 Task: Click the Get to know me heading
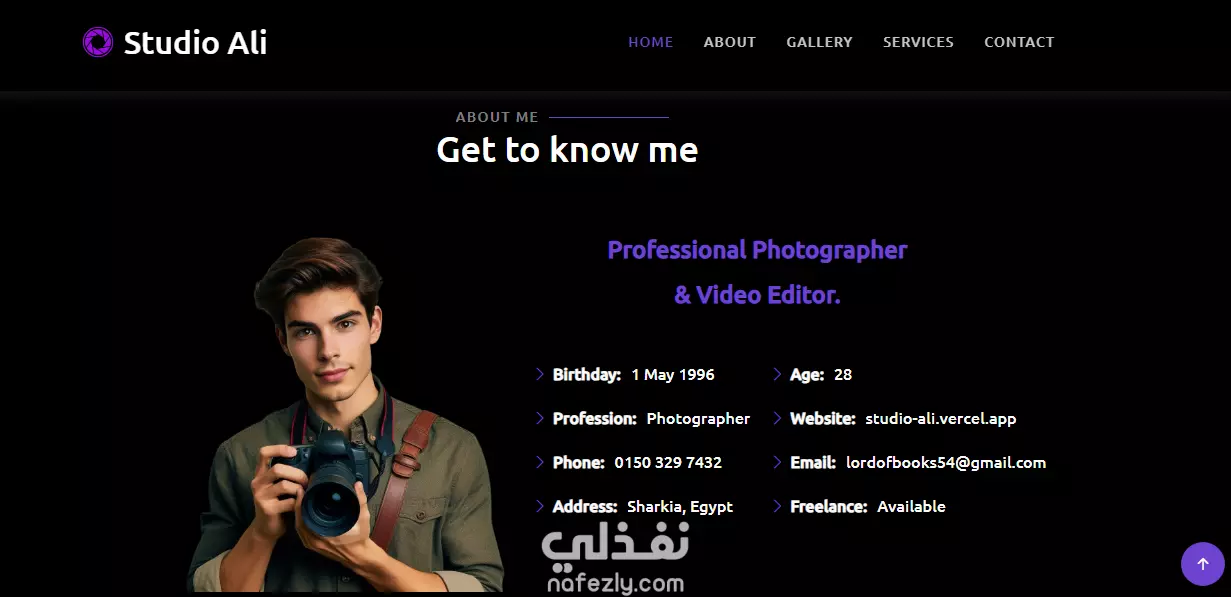click(x=567, y=150)
